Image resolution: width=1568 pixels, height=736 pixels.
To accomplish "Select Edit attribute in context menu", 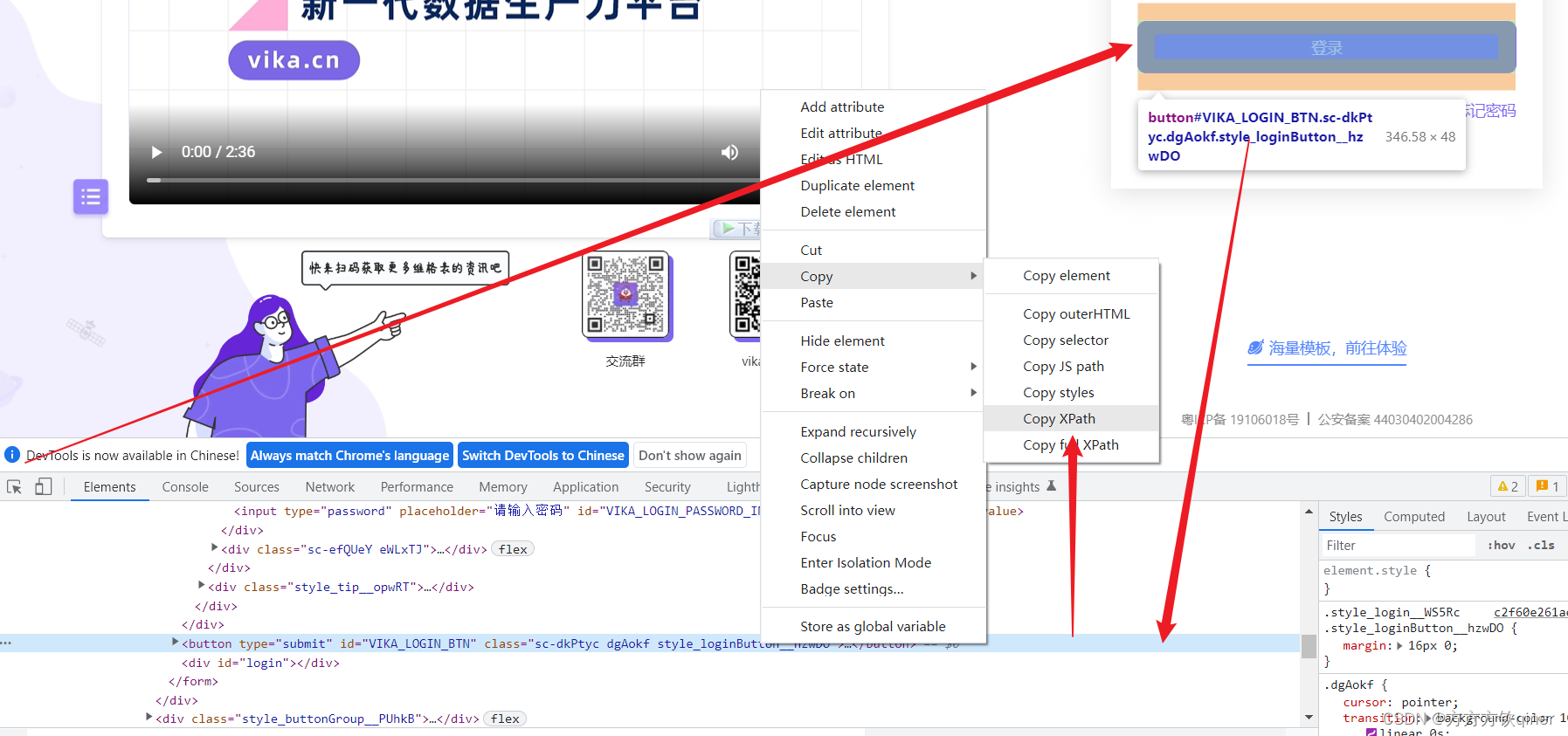I will pos(874,133).
